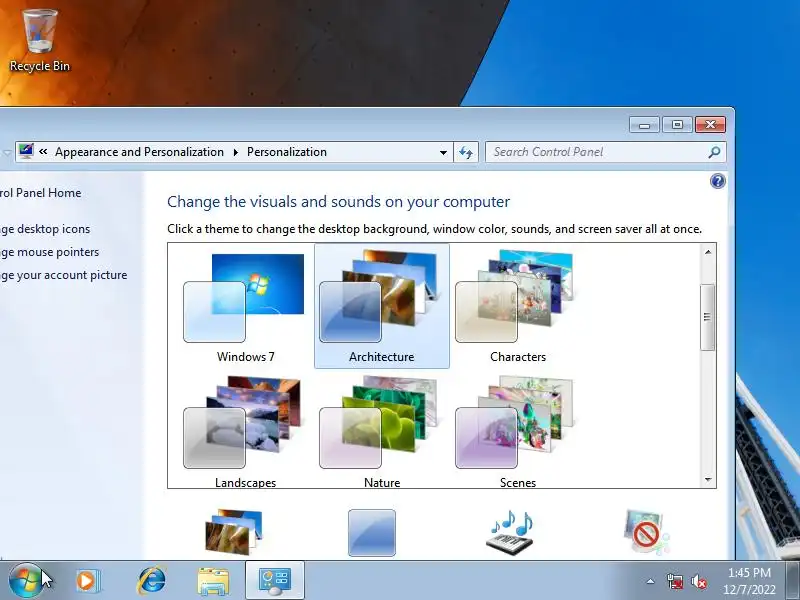Click the Help question mark icon
The width and height of the screenshot is (800, 600).
click(x=717, y=181)
